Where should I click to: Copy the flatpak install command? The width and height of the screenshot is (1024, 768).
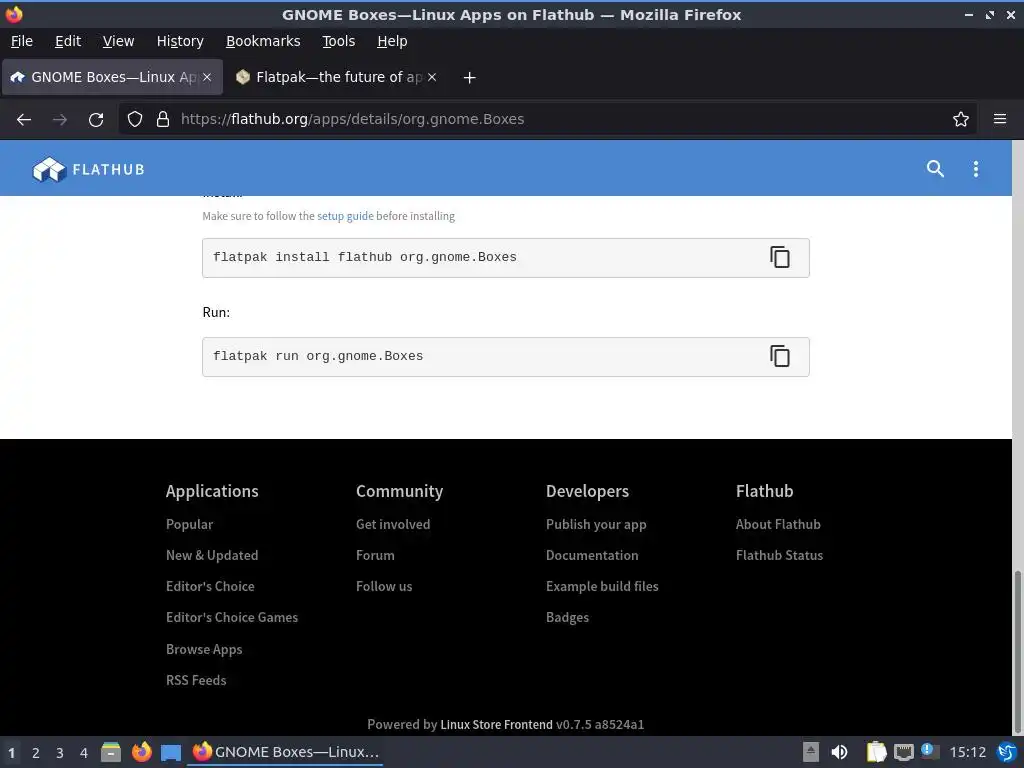click(x=780, y=257)
